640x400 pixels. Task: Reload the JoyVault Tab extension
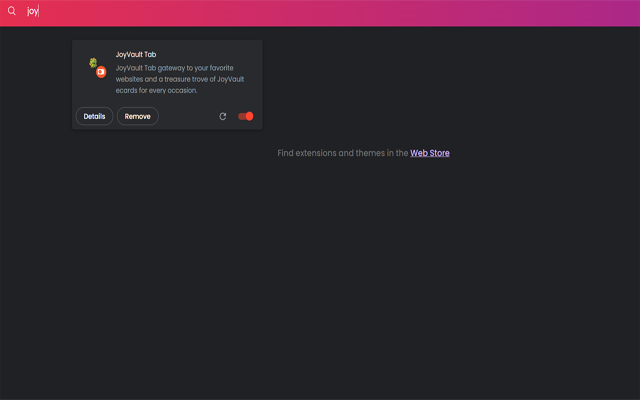222,116
